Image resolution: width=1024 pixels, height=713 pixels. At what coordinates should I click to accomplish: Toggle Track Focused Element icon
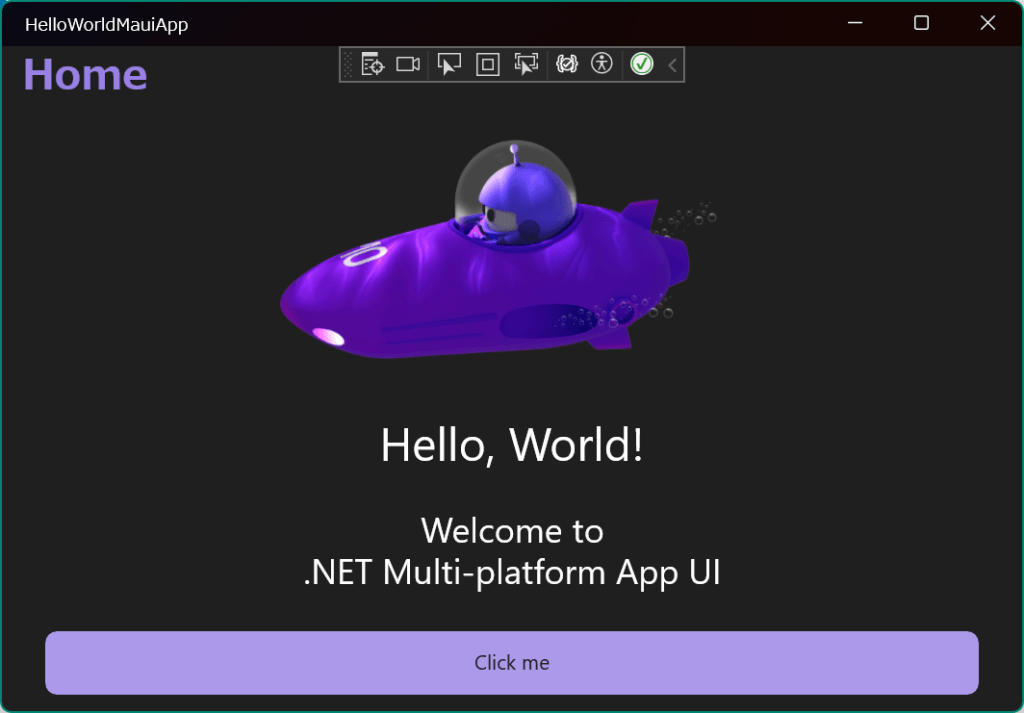526,65
